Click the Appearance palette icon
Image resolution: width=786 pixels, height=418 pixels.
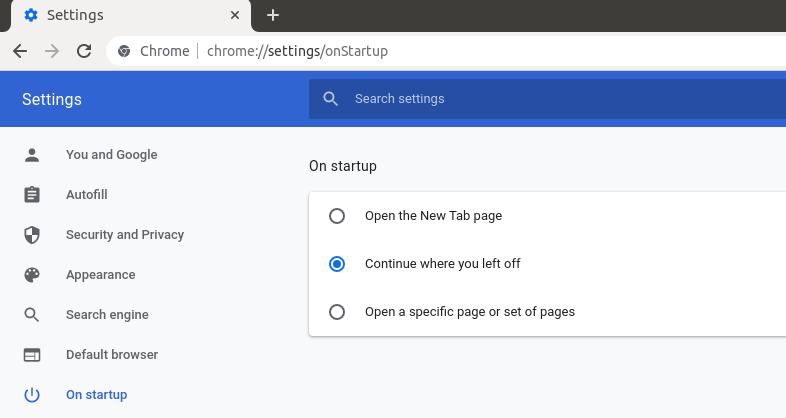click(32, 275)
